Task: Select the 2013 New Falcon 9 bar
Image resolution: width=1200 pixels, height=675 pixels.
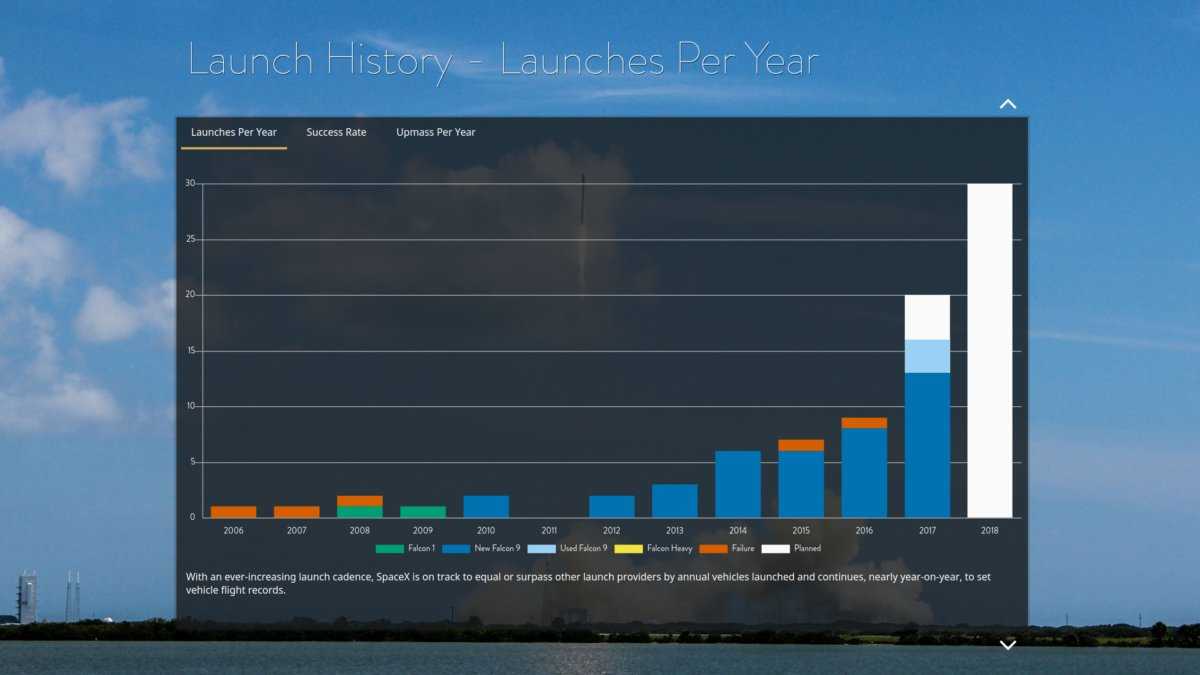Action: click(x=675, y=501)
